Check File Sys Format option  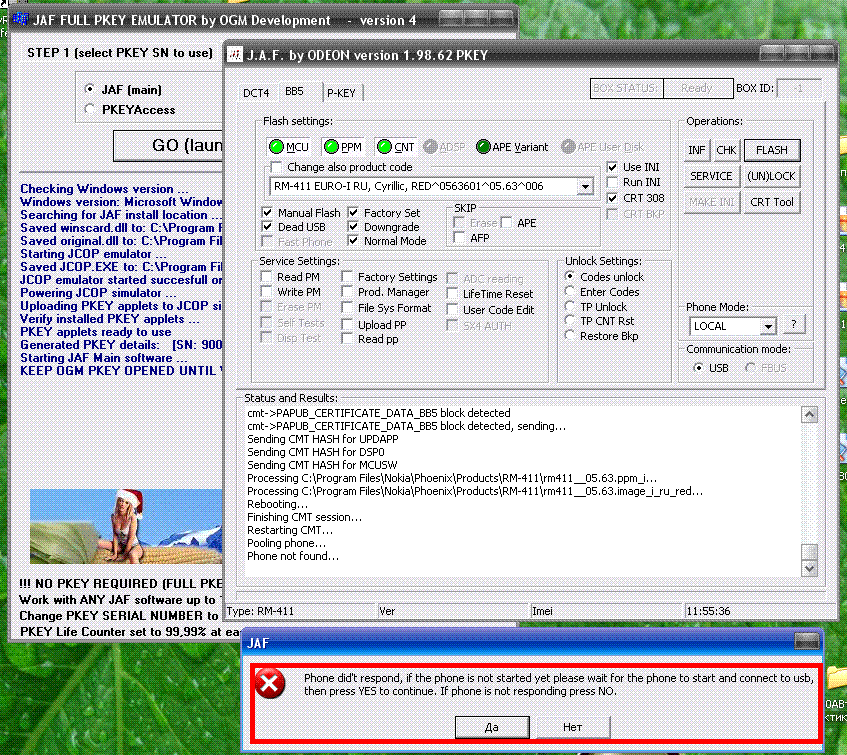tap(347, 308)
